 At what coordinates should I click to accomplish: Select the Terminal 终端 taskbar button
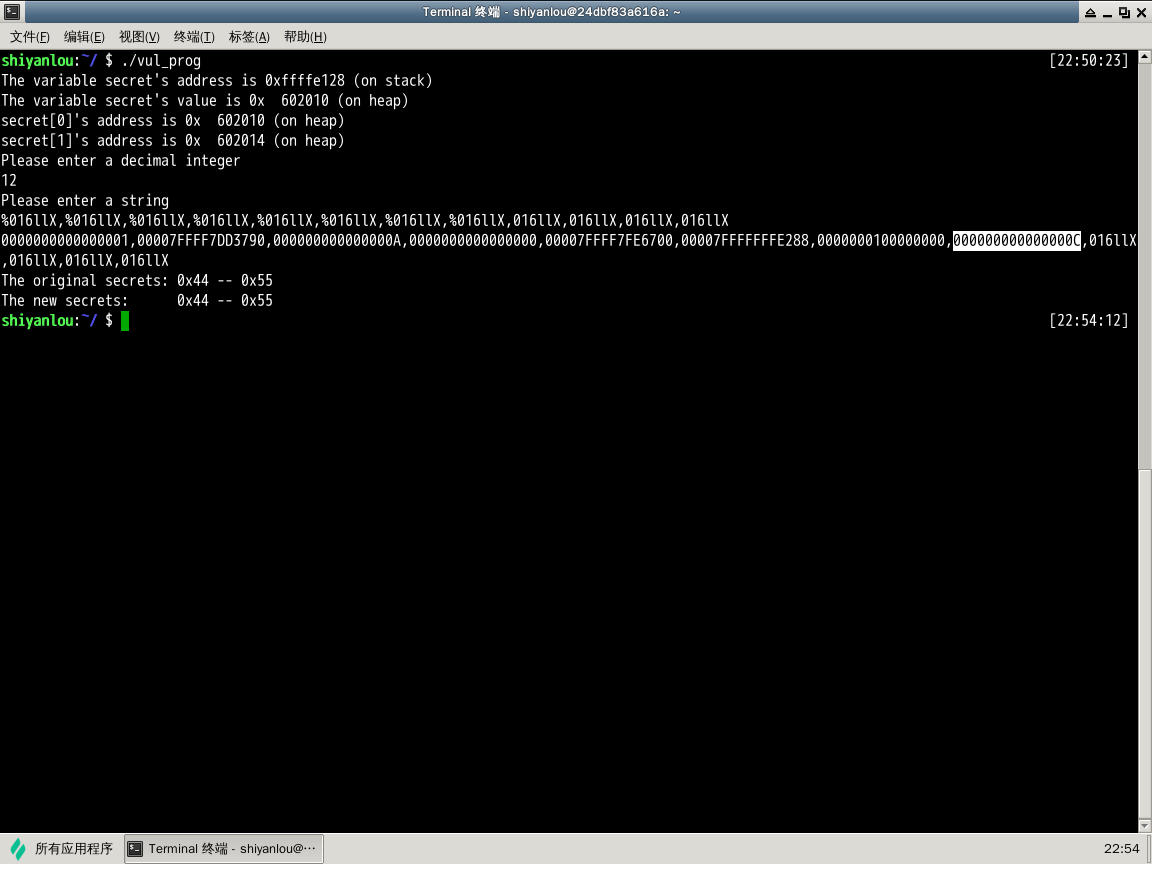[224, 849]
